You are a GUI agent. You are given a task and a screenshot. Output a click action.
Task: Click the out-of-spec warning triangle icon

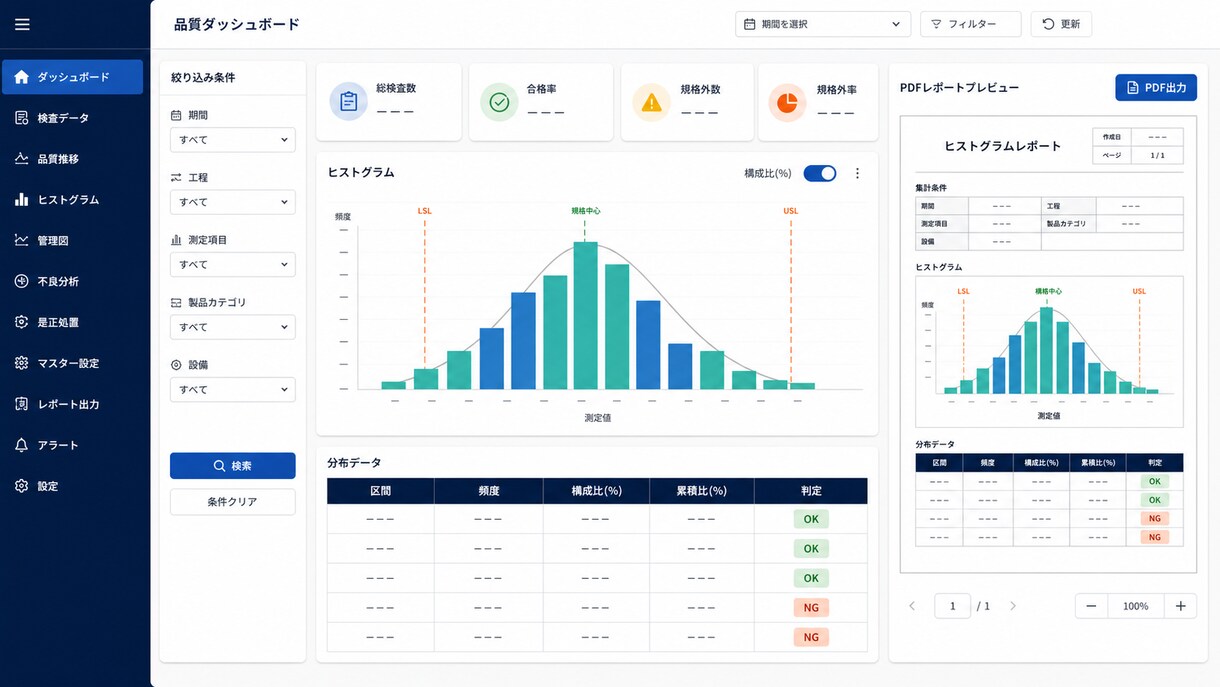pos(651,102)
